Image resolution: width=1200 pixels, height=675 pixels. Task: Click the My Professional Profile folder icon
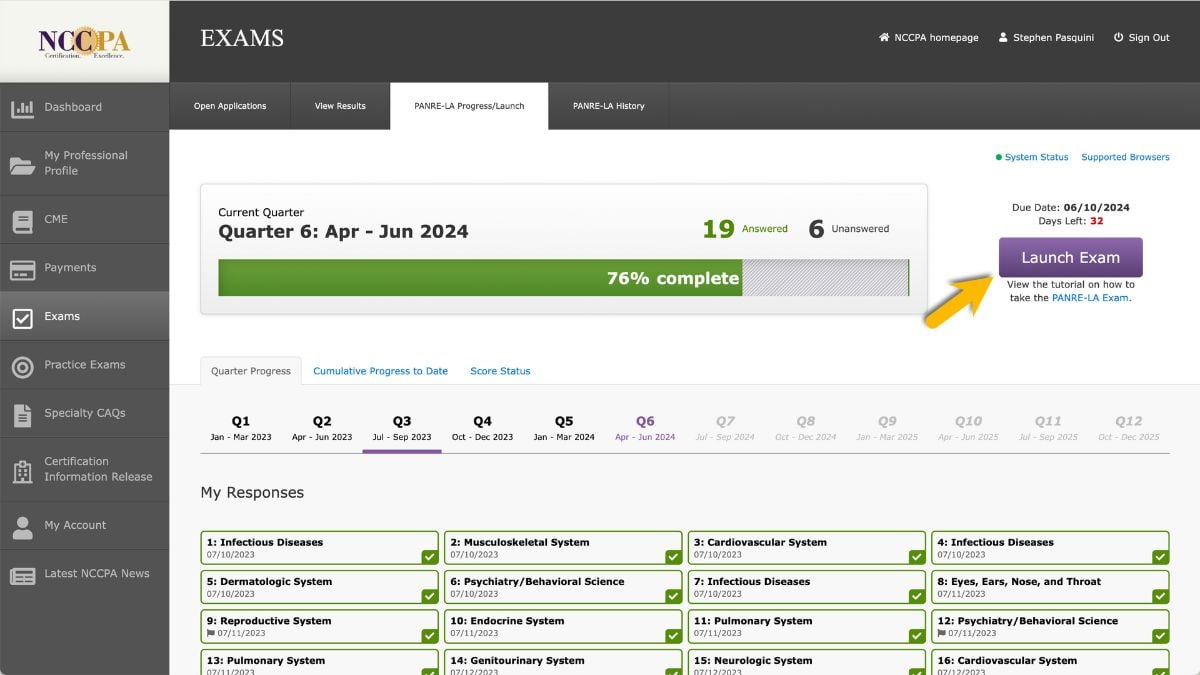(22, 164)
